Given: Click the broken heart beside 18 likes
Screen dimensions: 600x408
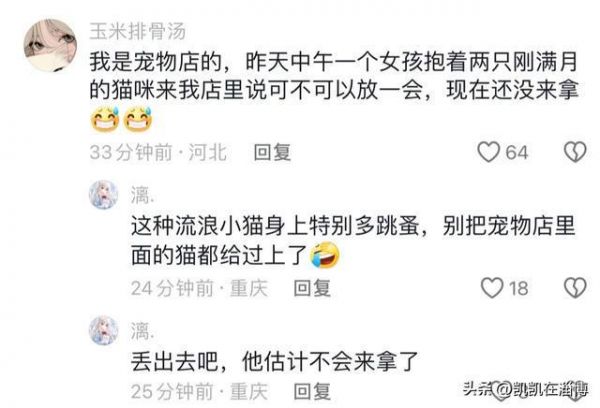Looking at the screenshot, I should [575, 288].
